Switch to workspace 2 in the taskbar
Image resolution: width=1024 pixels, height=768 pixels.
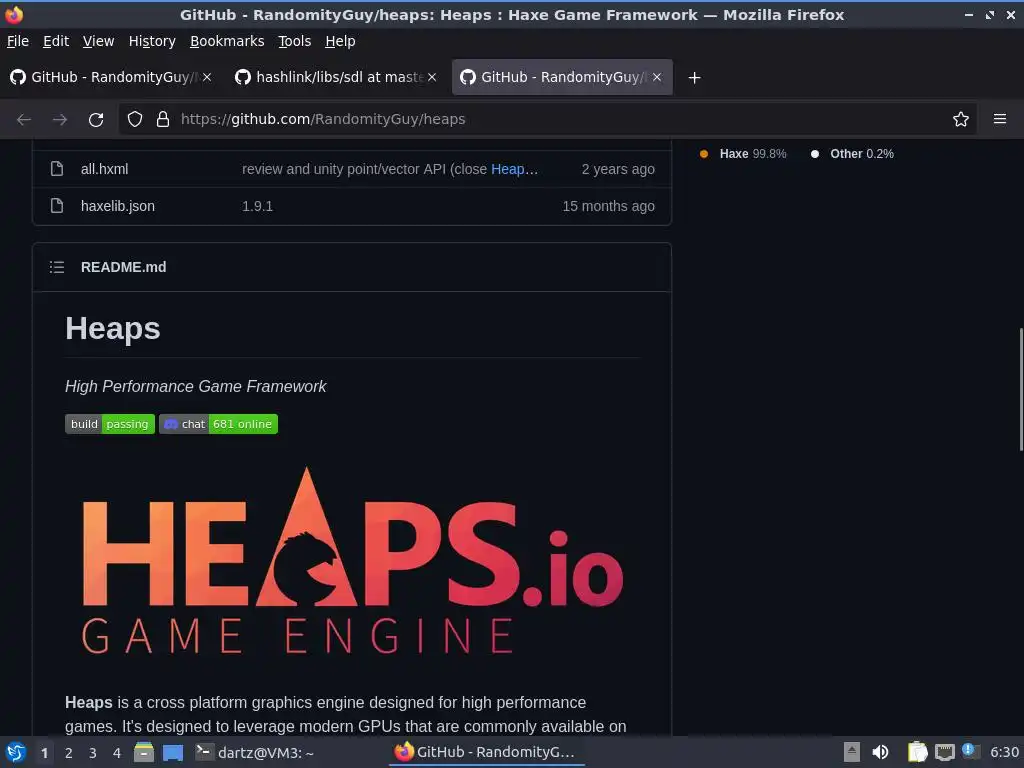(69, 753)
